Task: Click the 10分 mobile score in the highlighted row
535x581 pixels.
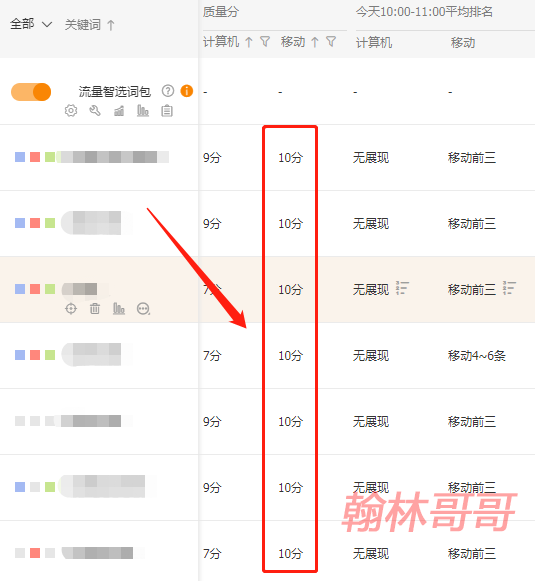Action: coord(290,289)
